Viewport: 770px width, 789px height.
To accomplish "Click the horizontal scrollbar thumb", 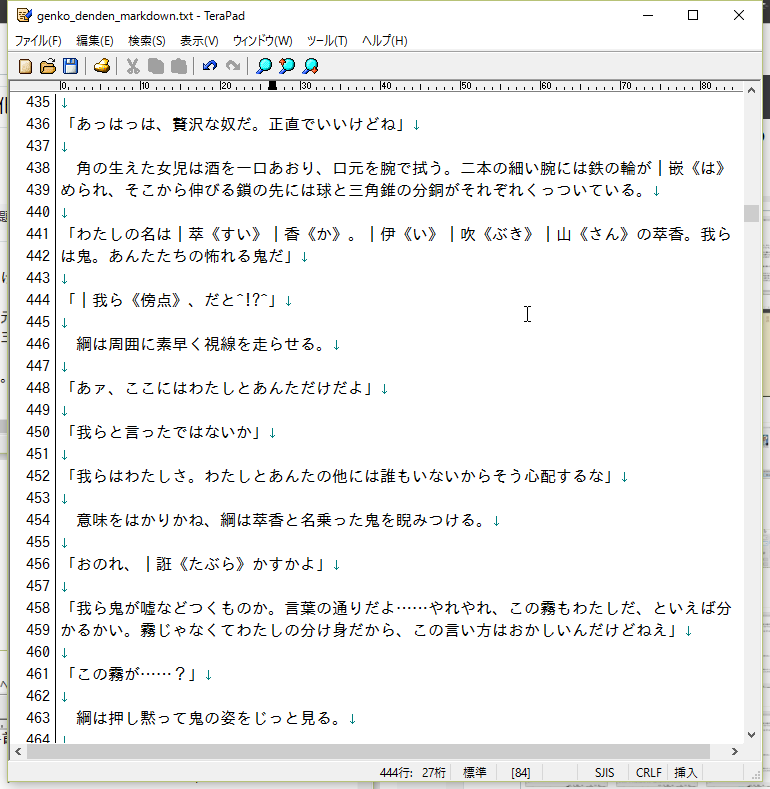I will (x=368, y=751).
